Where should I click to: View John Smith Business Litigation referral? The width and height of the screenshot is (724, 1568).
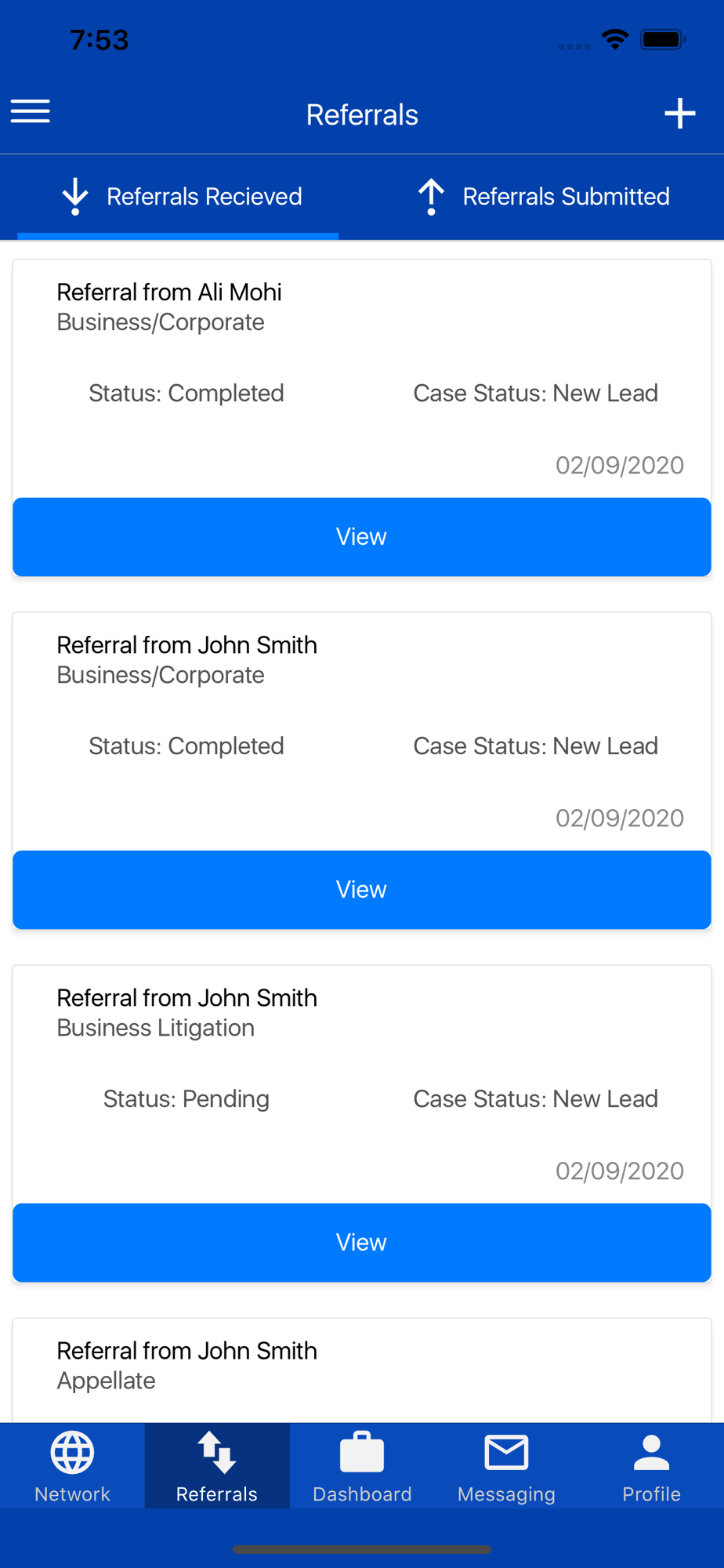pos(362,1243)
